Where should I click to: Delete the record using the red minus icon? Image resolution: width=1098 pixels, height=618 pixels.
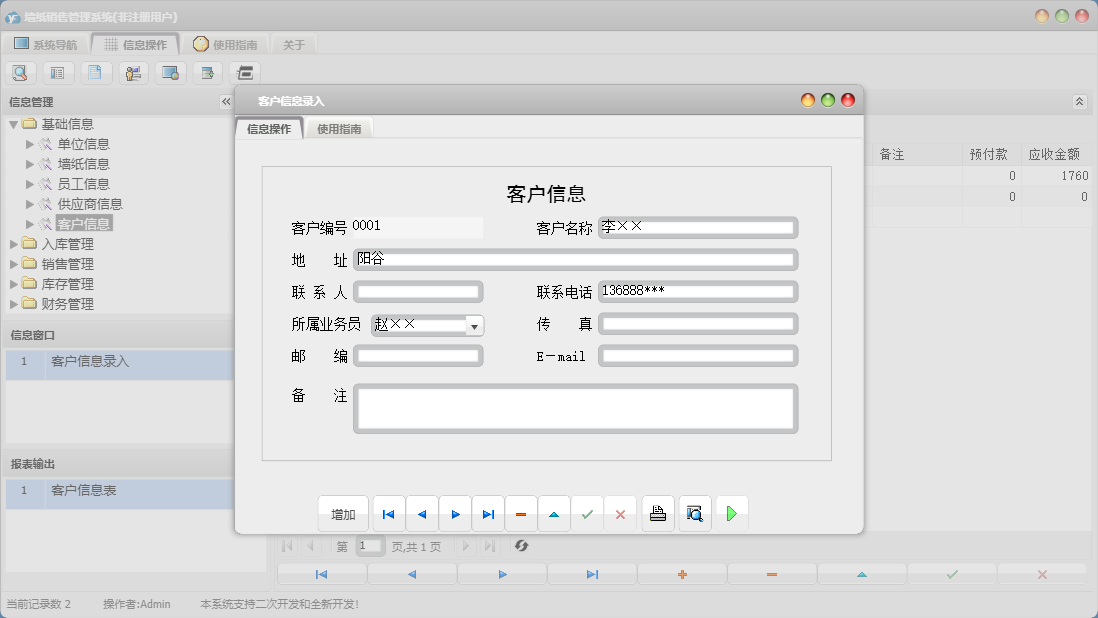coord(521,513)
